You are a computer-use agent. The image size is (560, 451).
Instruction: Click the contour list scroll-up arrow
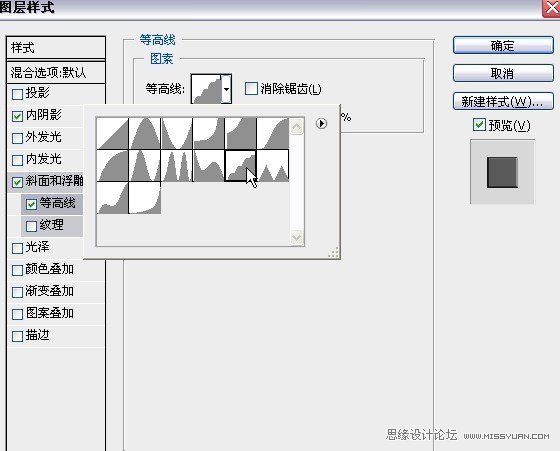pyautogui.click(x=296, y=126)
